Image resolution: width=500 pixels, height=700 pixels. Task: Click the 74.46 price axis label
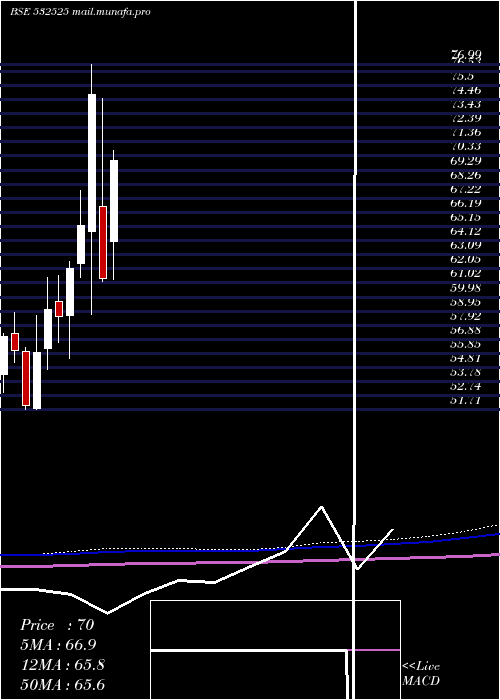[x=466, y=91]
